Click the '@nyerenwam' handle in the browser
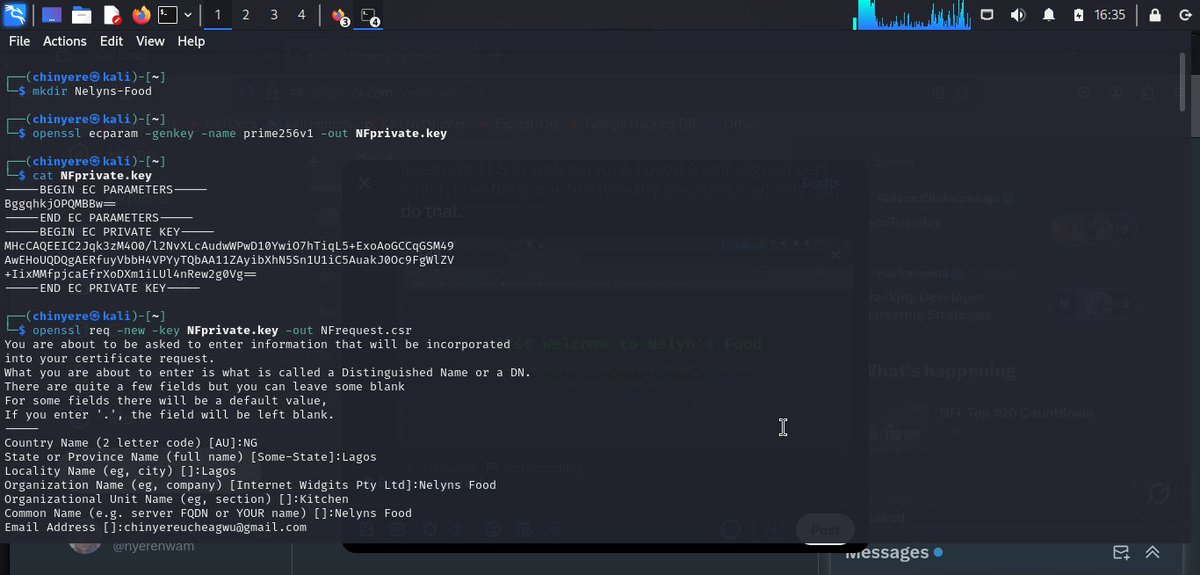Screen dimensions: 1200x575 point(153,546)
